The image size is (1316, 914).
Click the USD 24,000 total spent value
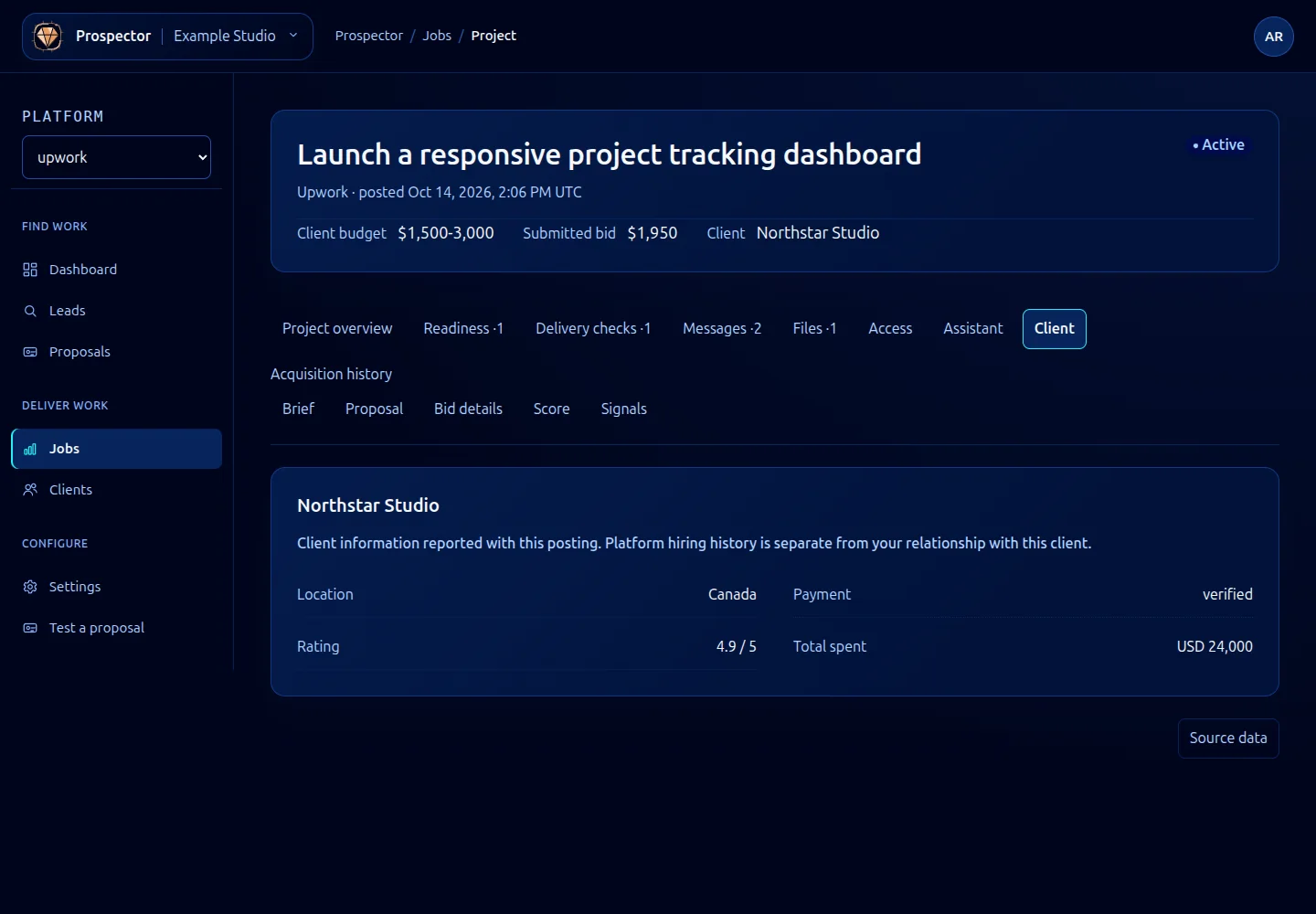tap(1215, 646)
